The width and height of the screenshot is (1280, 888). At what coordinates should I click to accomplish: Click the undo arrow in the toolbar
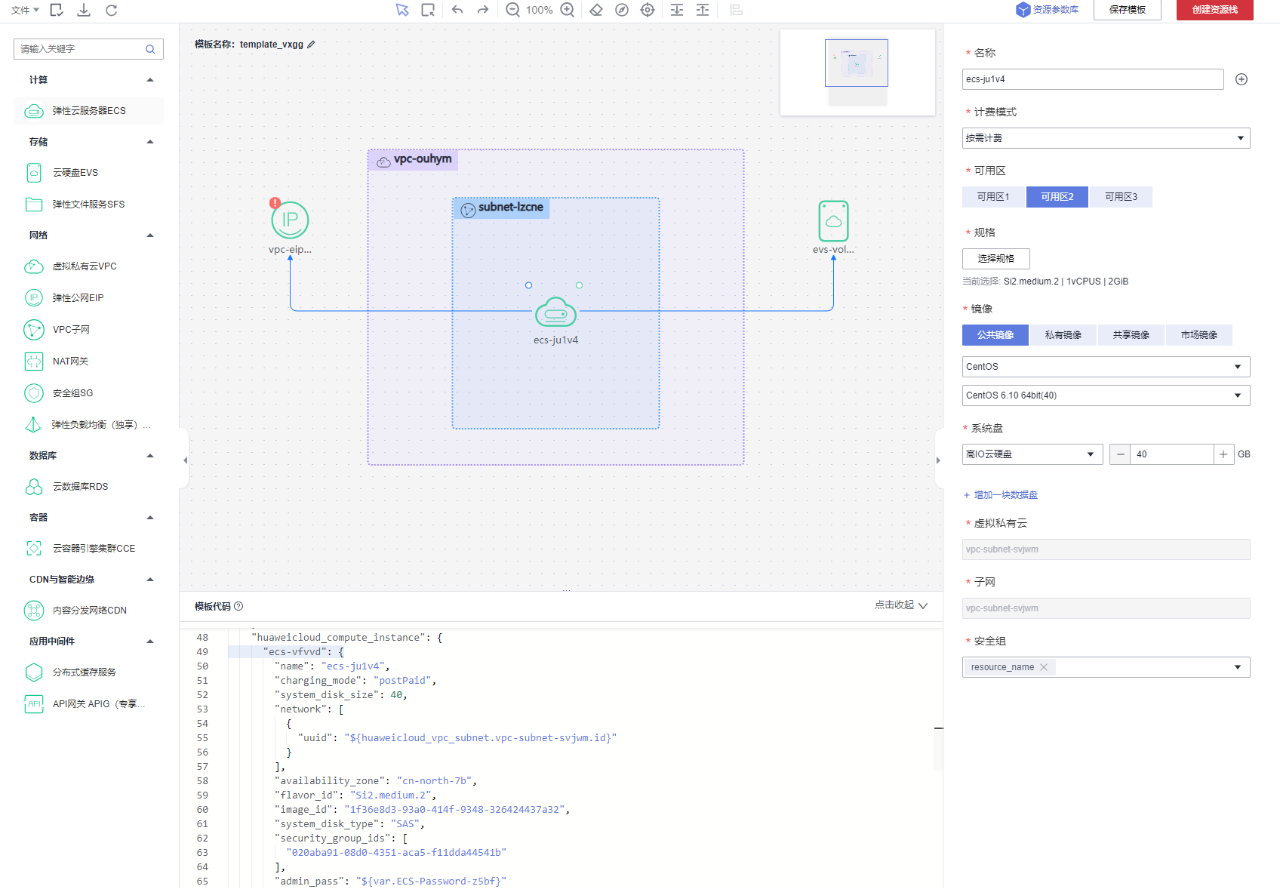457,10
